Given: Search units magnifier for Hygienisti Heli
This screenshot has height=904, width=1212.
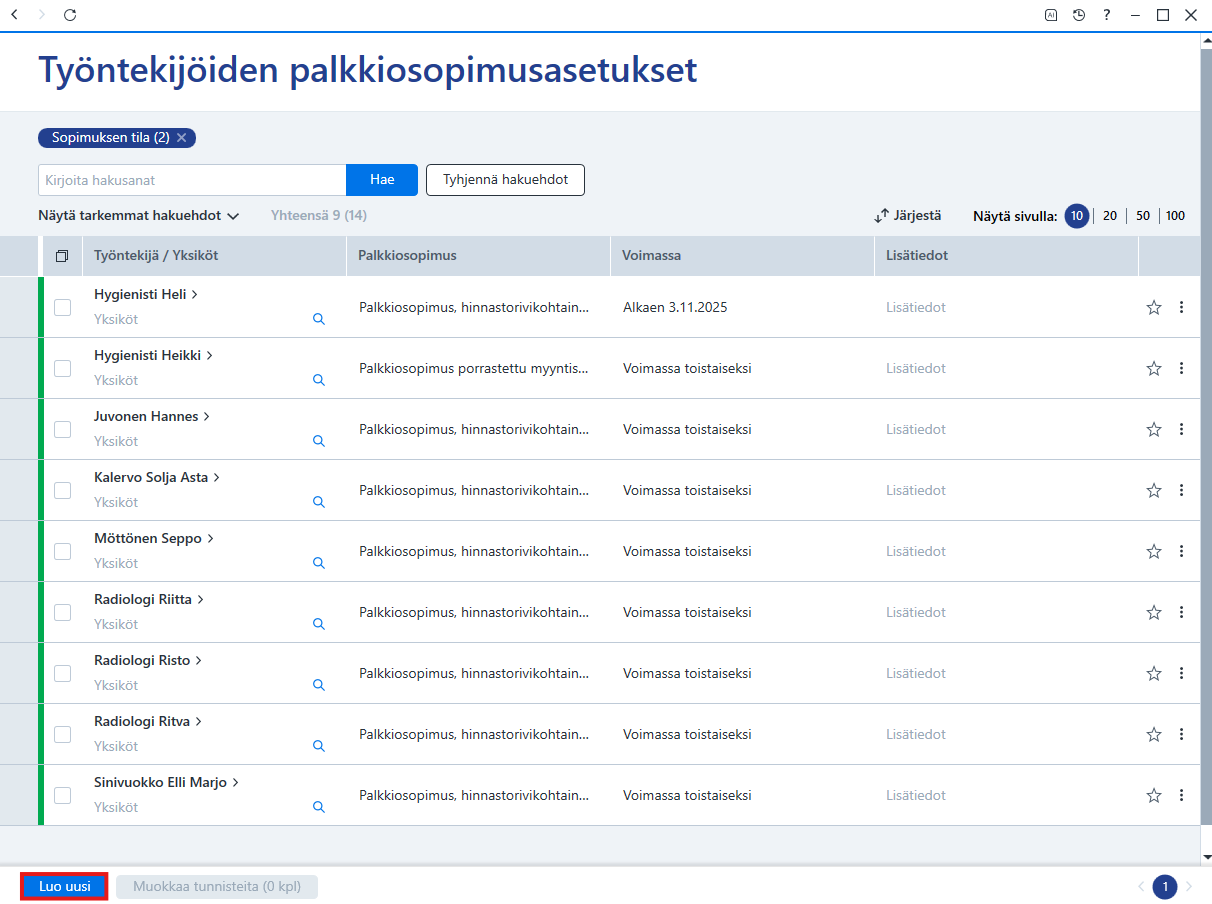Looking at the screenshot, I should [319, 319].
